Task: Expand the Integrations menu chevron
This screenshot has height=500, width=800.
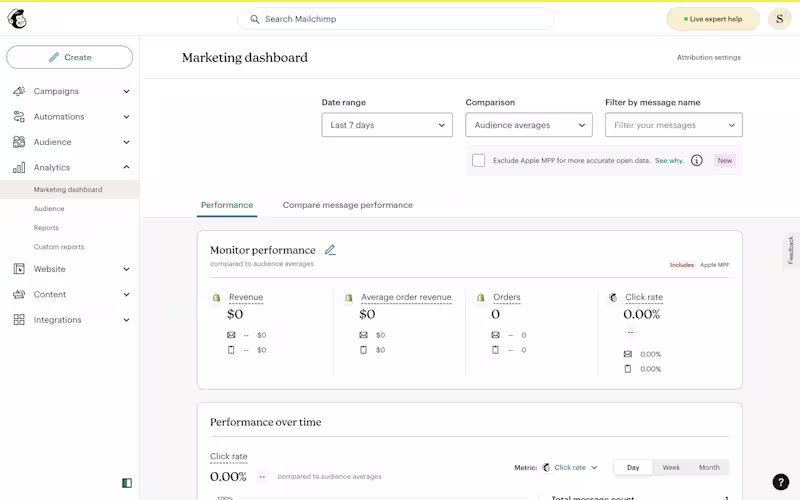Action: 126,320
